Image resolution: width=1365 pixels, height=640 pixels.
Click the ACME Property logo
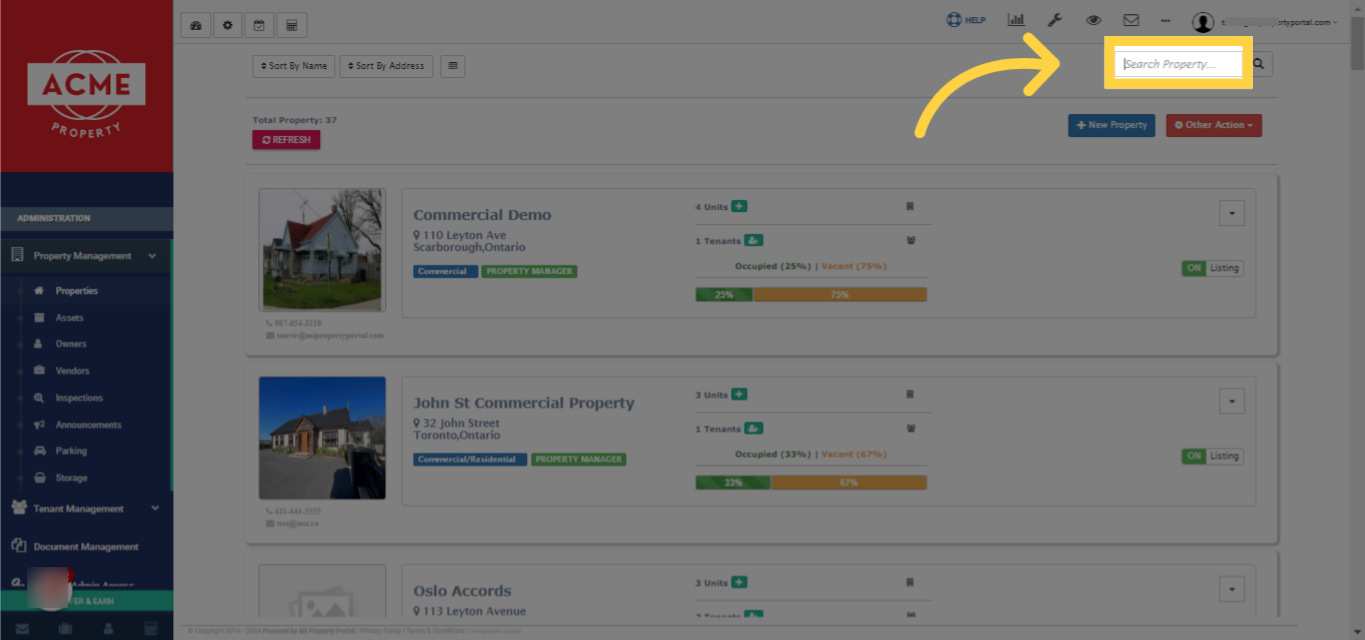(86, 93)
